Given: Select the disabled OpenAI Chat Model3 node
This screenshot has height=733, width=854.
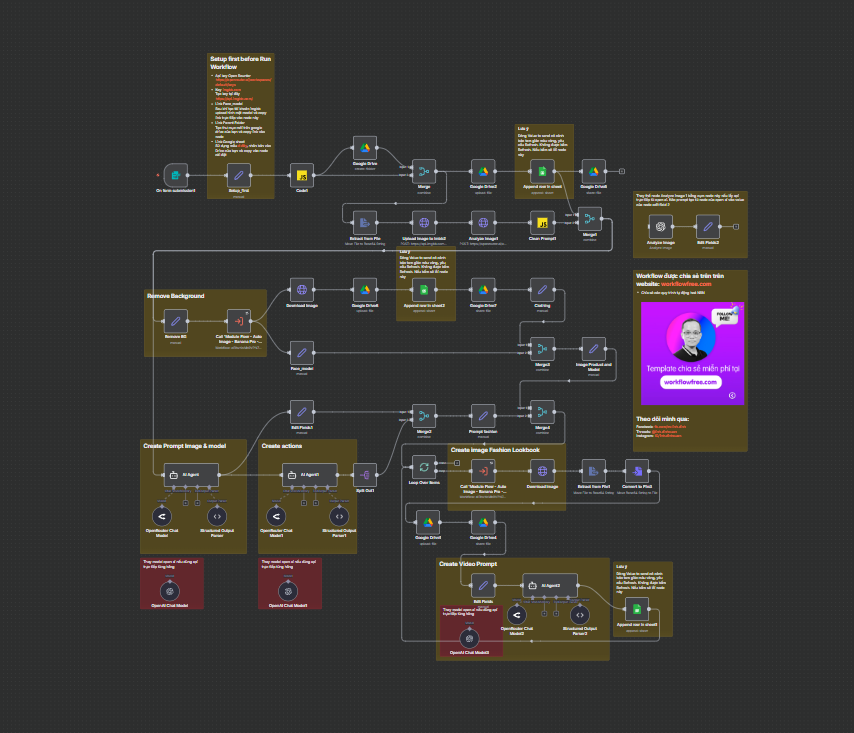Looking at the screenshot, I should click(x=468, y=636).
